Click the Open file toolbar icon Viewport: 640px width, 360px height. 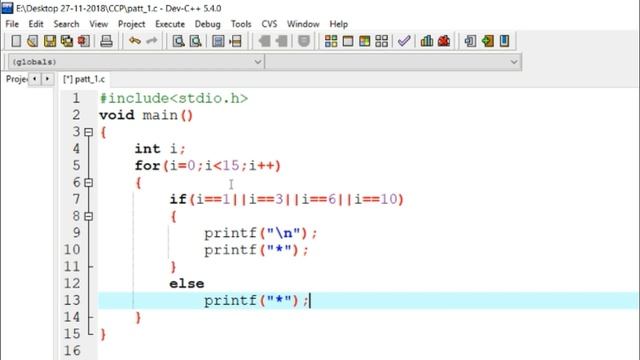[33, 41]
